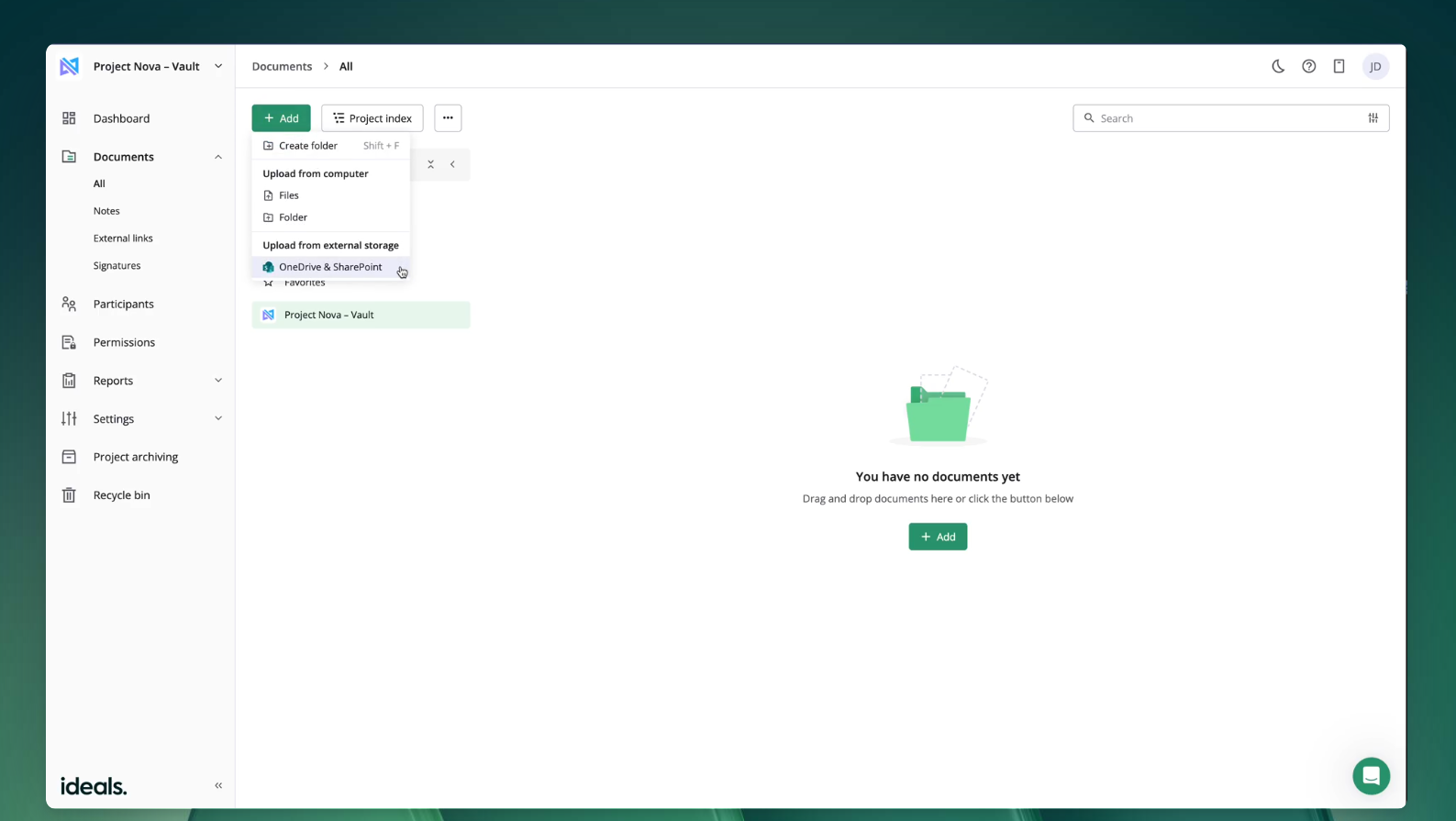Click the Settings sliders icon
Viewport: 1456px width, 821px height.
tap(69, 418)
